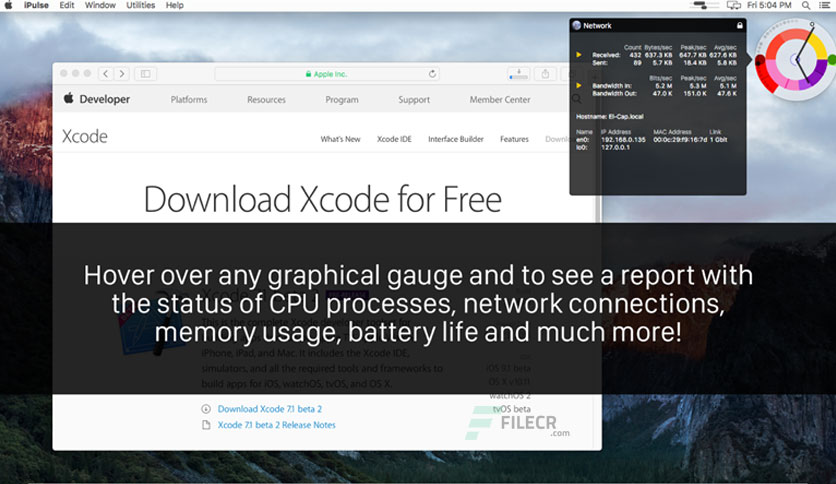Viewport: 836px width, 484px height.
Task: Click the globe icon beside the Network title
Action: click(x=576, y=25)
